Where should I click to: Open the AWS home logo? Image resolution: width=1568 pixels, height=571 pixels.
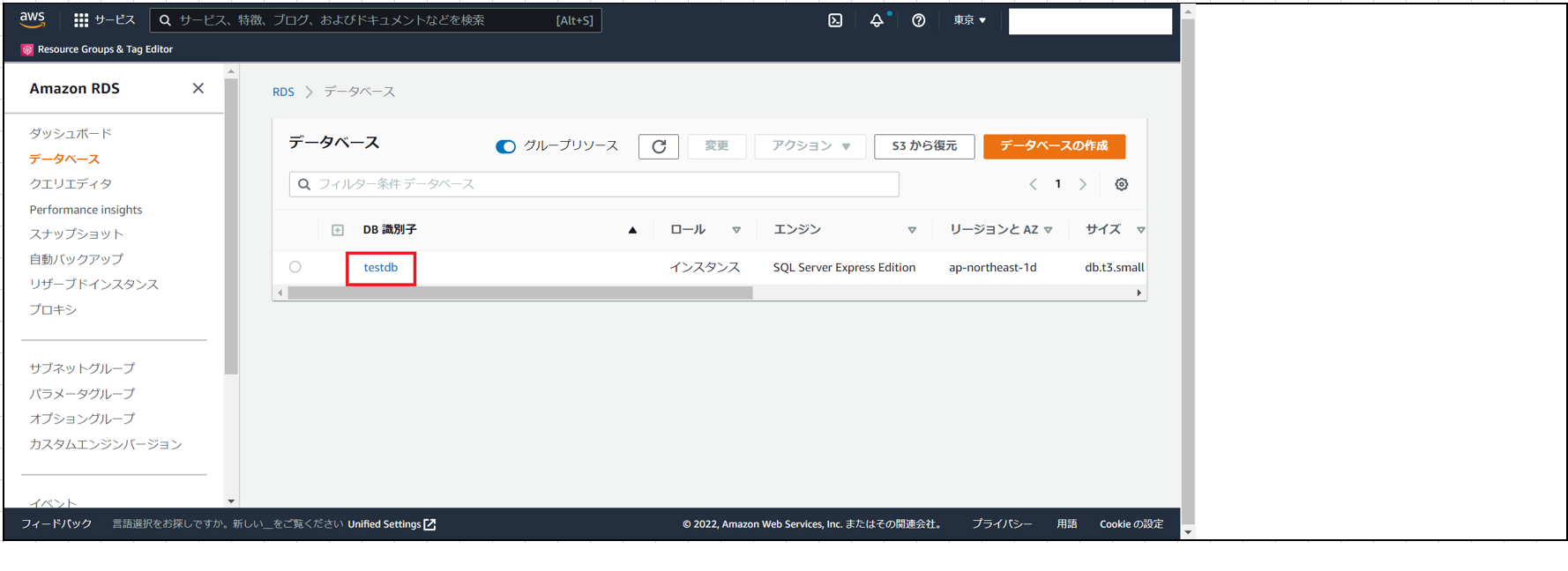pos(33,19)
